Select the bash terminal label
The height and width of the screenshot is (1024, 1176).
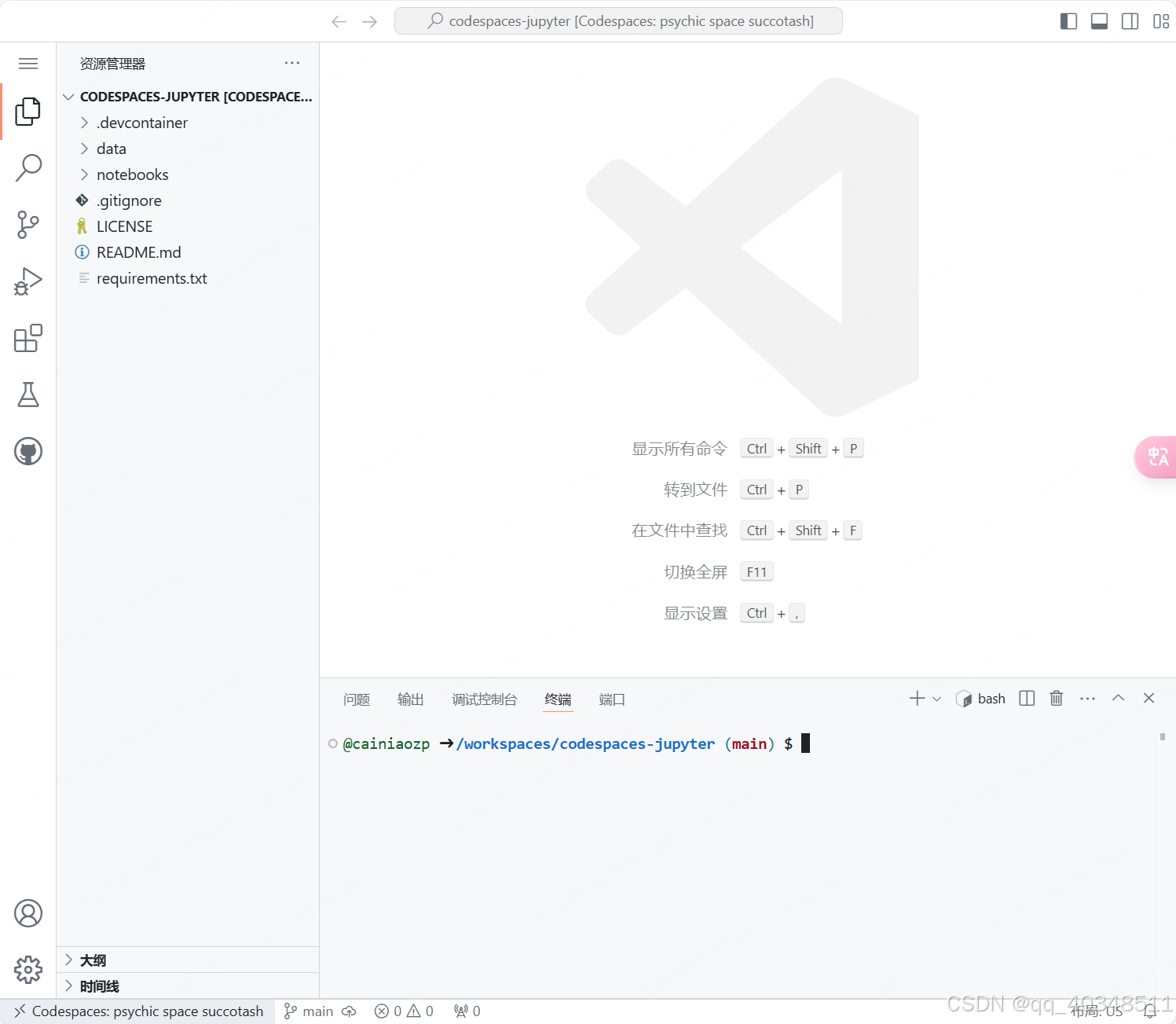point(981,699)
